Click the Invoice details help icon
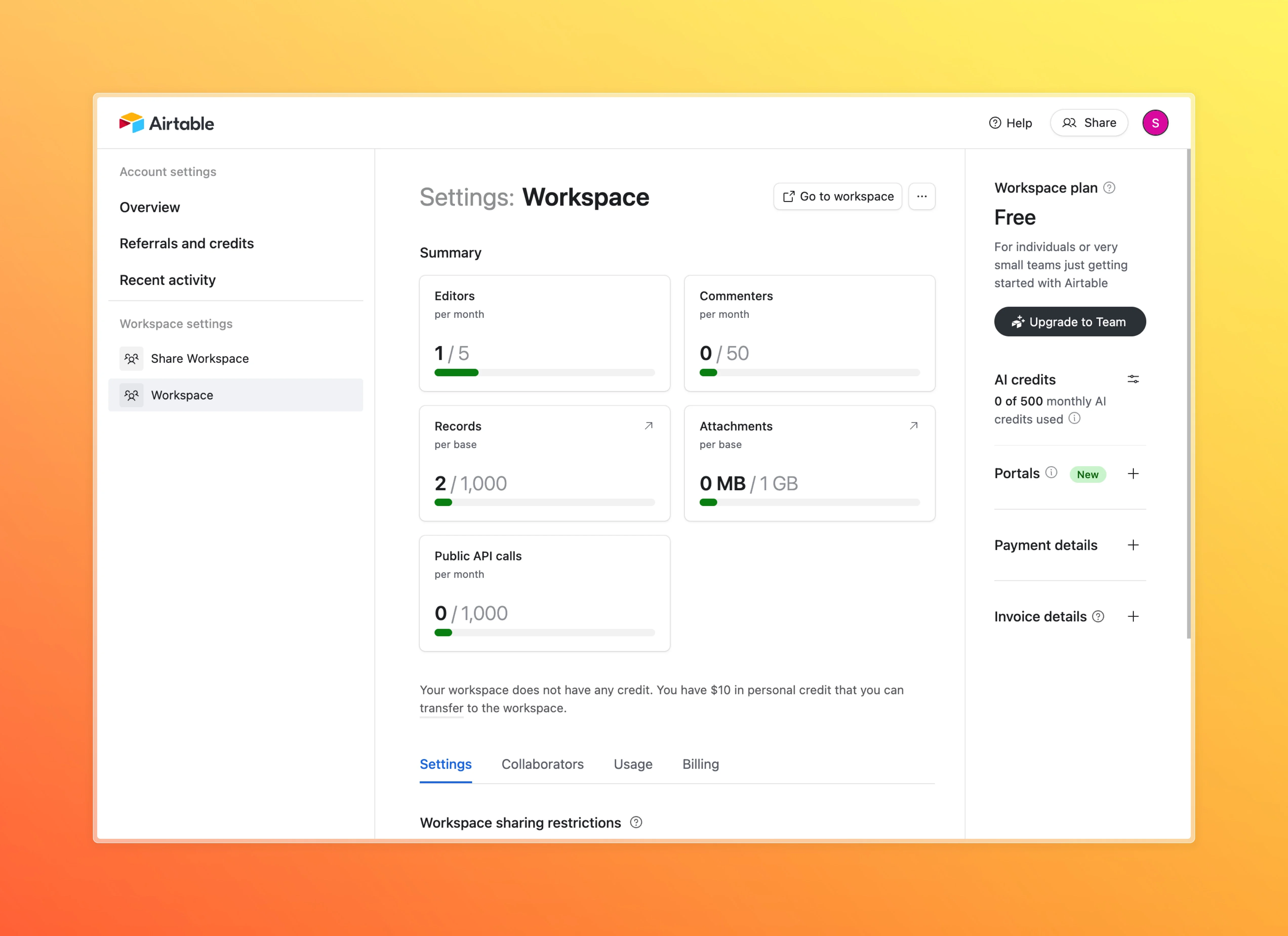The height and width of the screenshot is (936, 1288). [x=1098, y=617]
